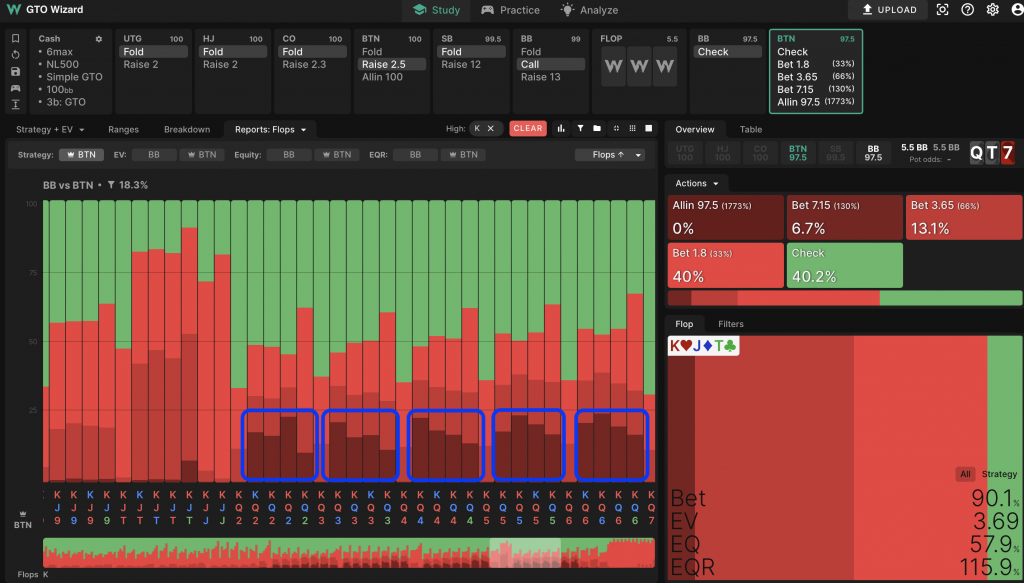Toggle EQR BB selector
1024x583 pixels.
tap(415, 155)
